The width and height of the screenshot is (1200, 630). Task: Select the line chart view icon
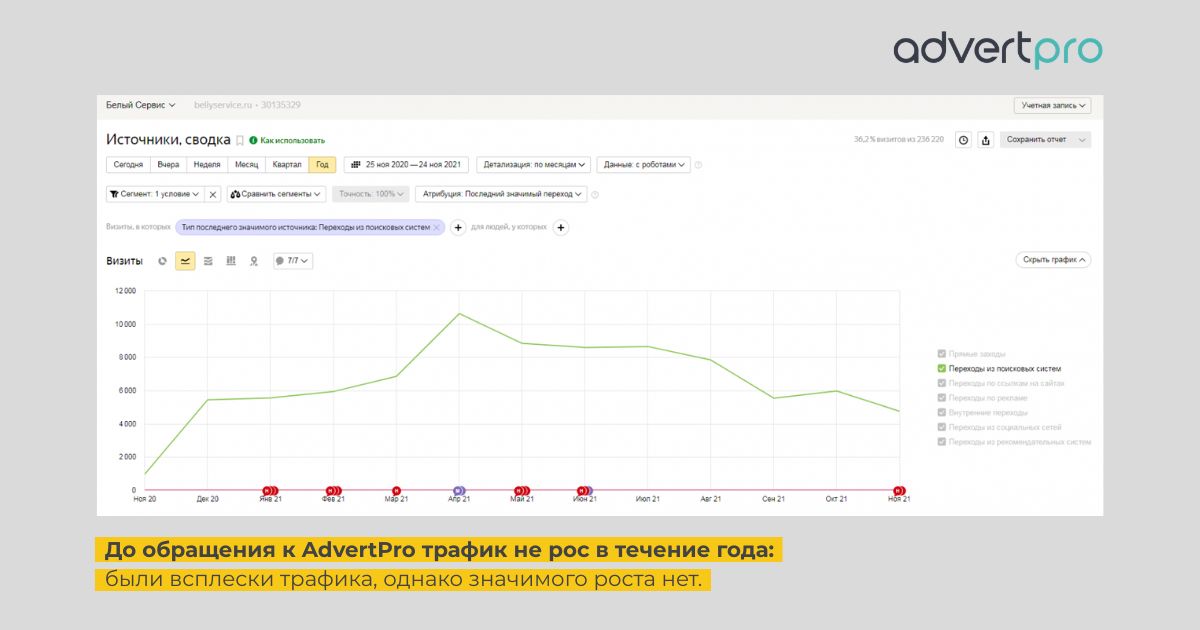point(185,261)
